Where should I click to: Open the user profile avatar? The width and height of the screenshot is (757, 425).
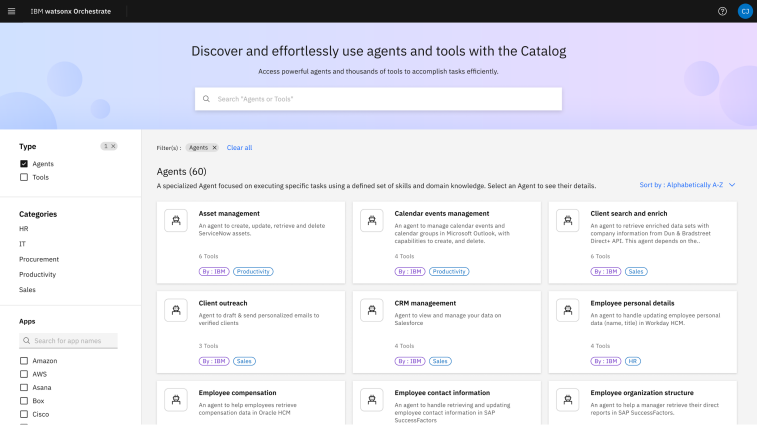[x=744, y=10]
